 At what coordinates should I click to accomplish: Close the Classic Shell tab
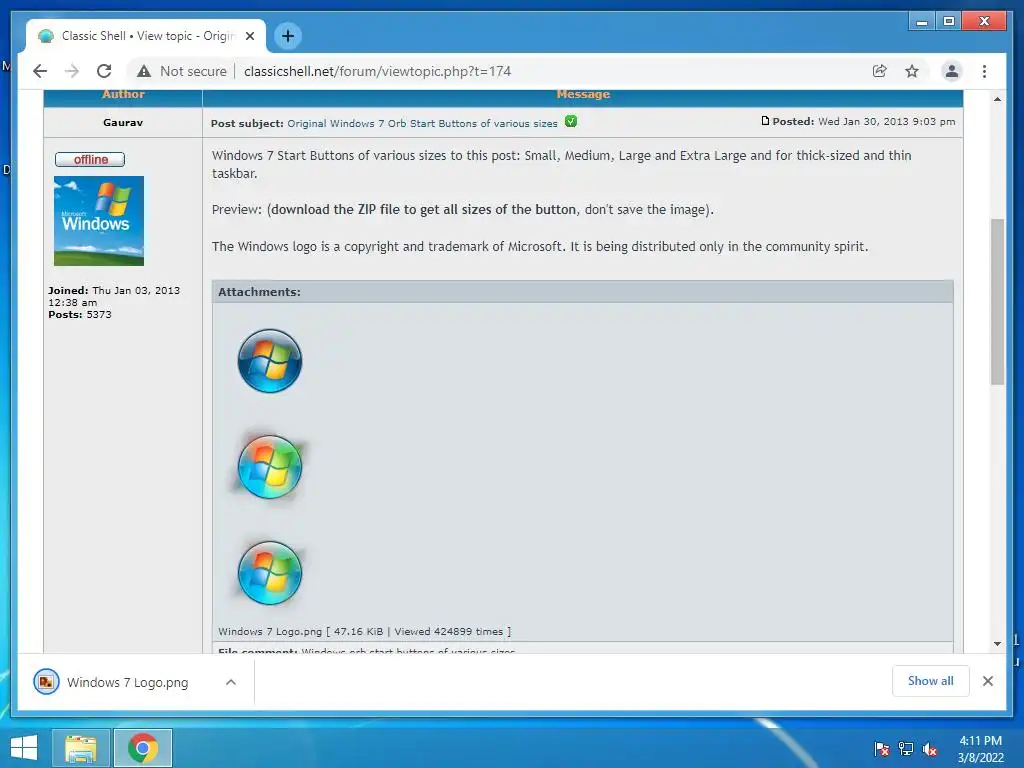[249, 36]
